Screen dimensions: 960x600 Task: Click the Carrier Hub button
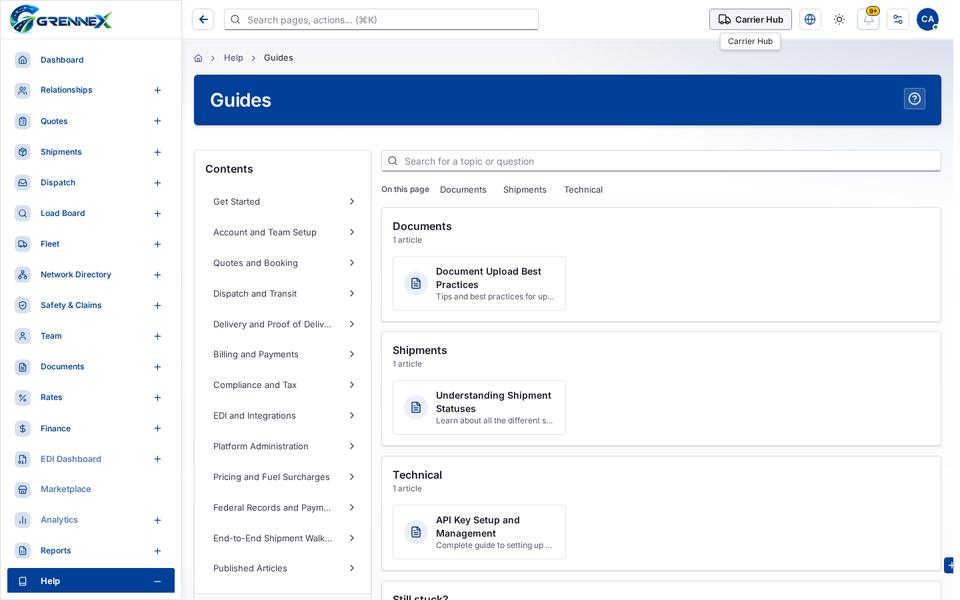tap(750, 20)
